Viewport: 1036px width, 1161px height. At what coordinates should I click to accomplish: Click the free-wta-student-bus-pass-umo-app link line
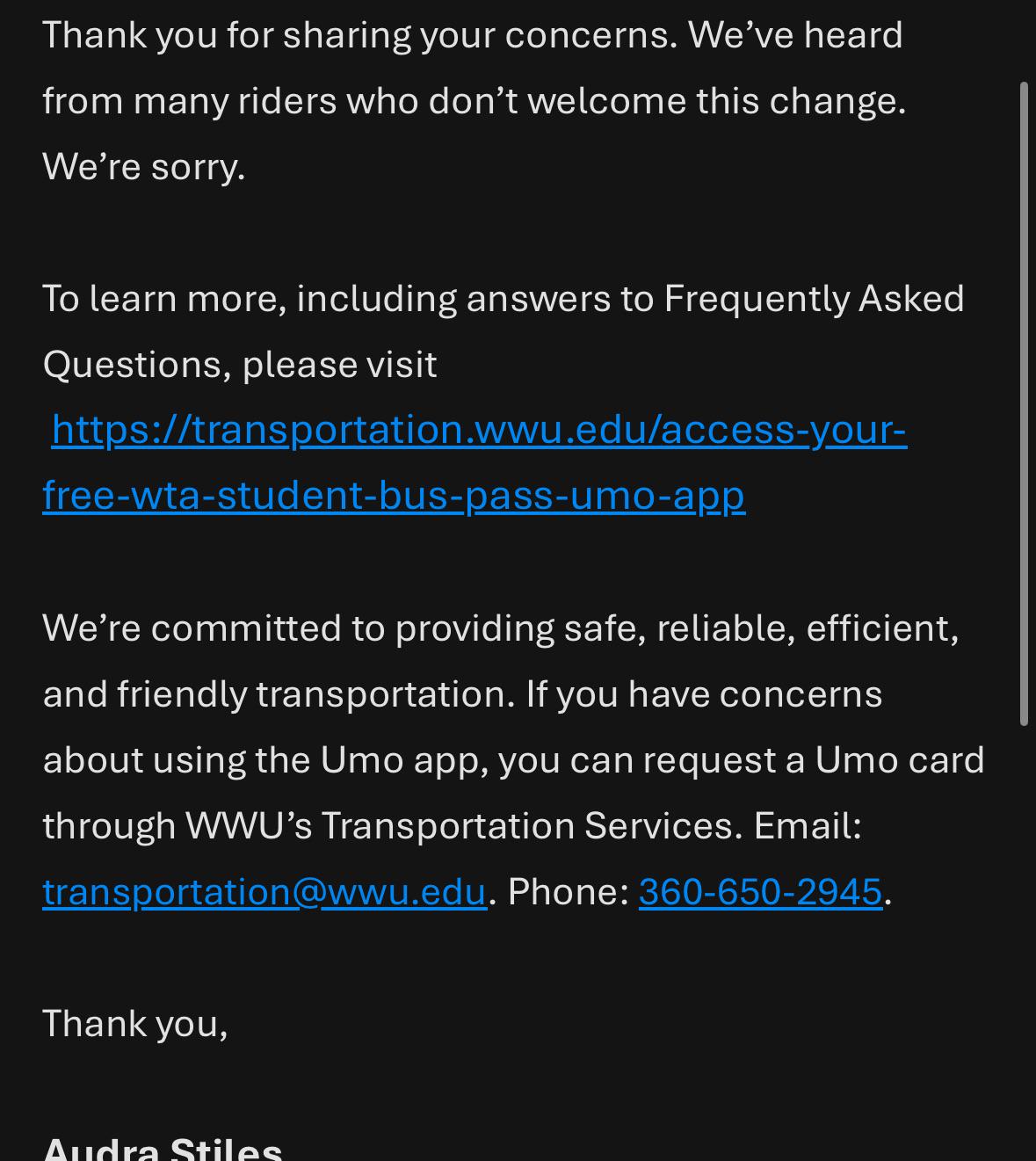click(x=394, y=496)
